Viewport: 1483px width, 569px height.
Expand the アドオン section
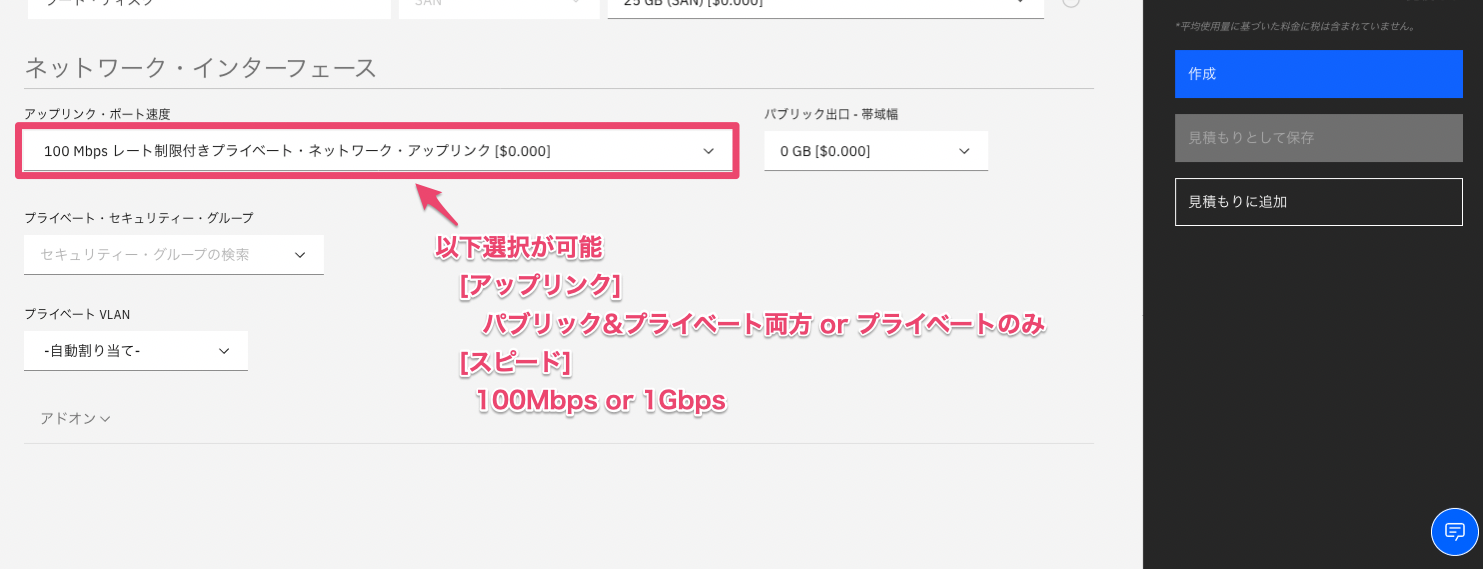tap(75, 418)
